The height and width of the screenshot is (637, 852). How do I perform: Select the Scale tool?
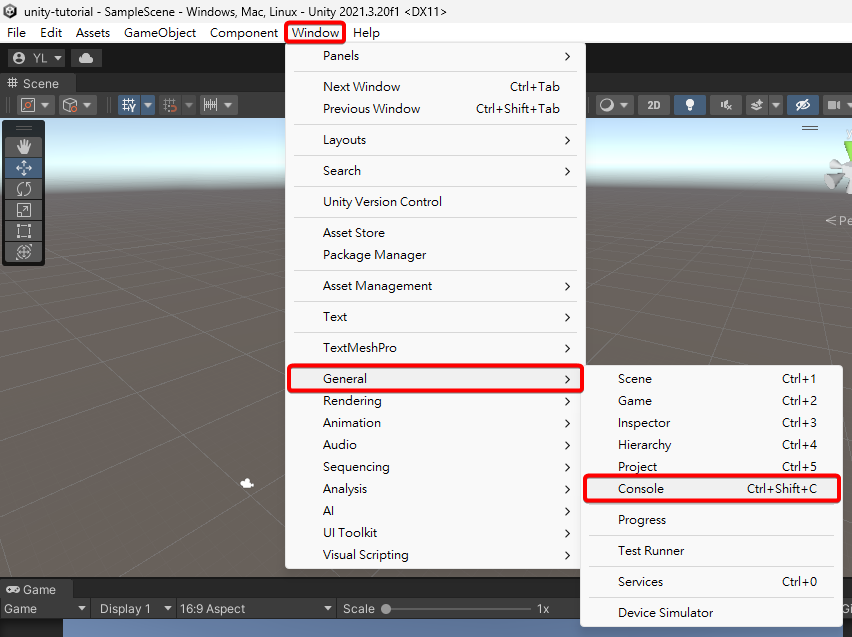23,210
